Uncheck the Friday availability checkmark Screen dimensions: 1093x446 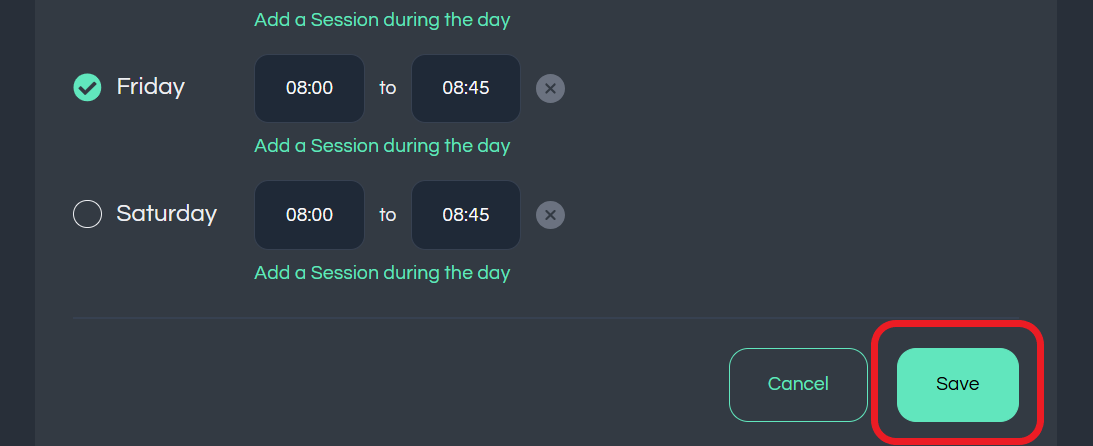coord(87,88)
